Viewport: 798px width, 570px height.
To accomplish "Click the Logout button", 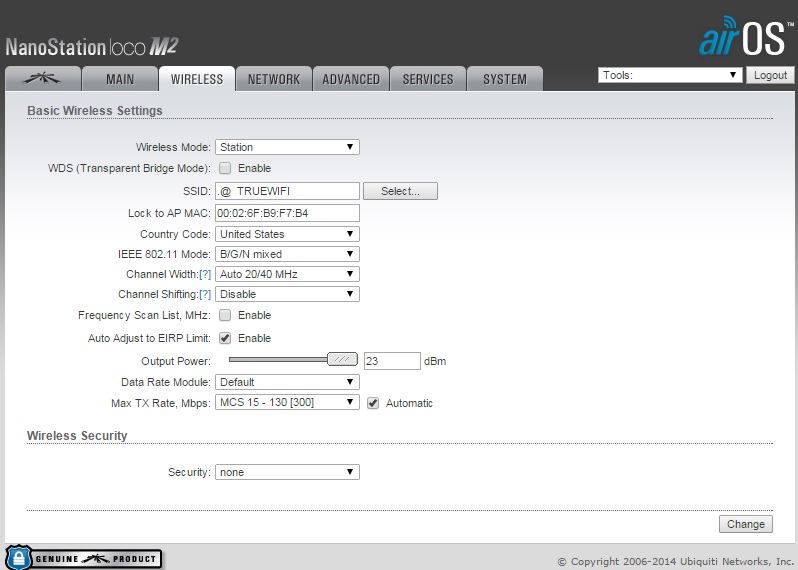I will point(770,75).
